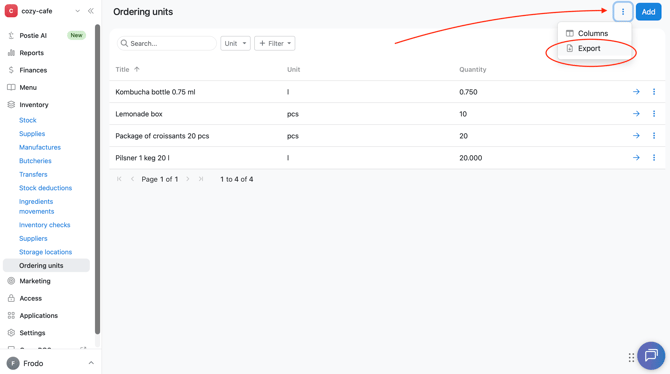670x374 pixels.
Task: Select Ordering units in the sidebar
Action: [x=46, y=265]
